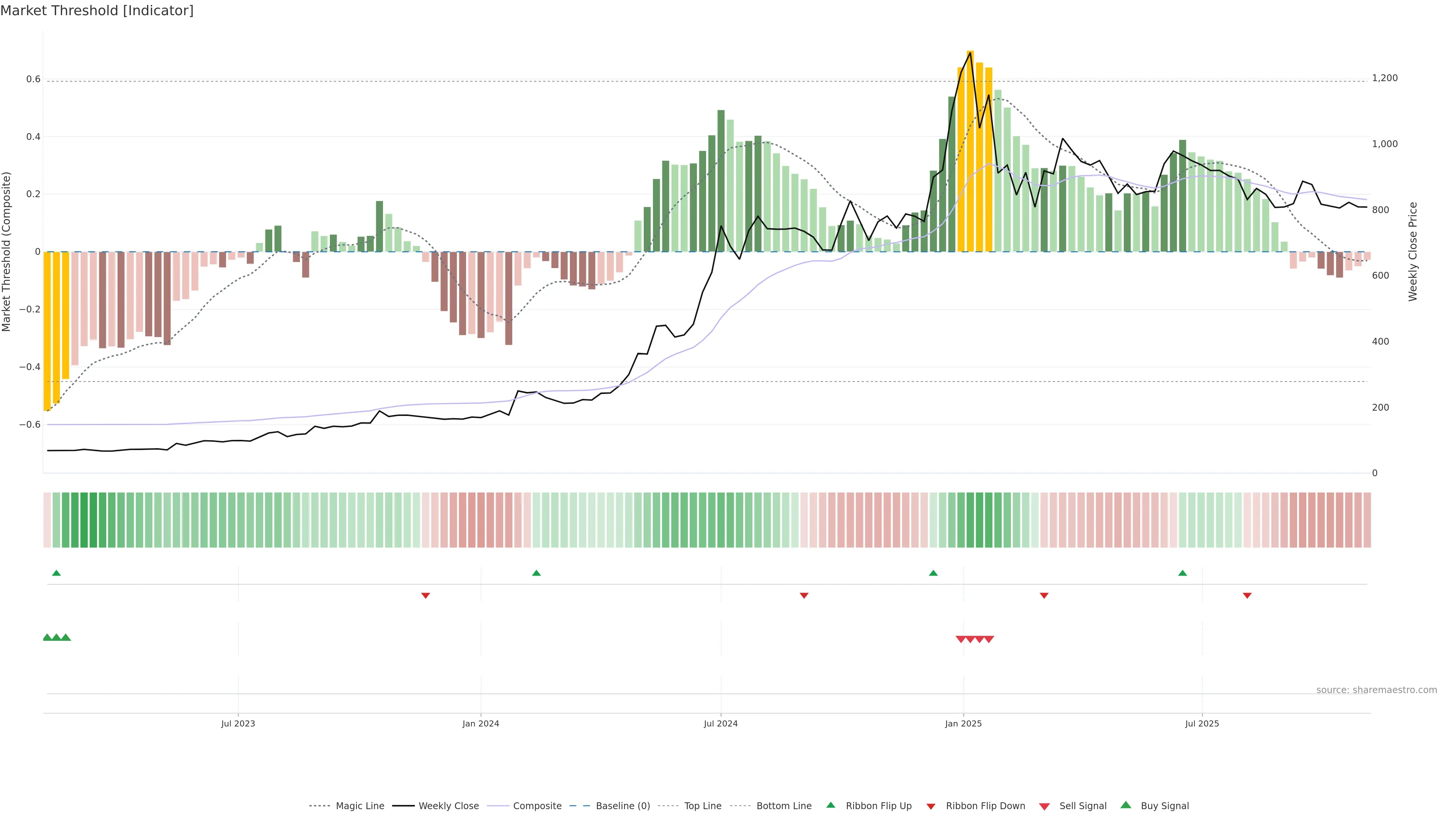Image resolution: width=1456 pixels, height=819 pixels.
Task: Click the Buy Signal legend icon
Action: click(x=1126, y=805)
